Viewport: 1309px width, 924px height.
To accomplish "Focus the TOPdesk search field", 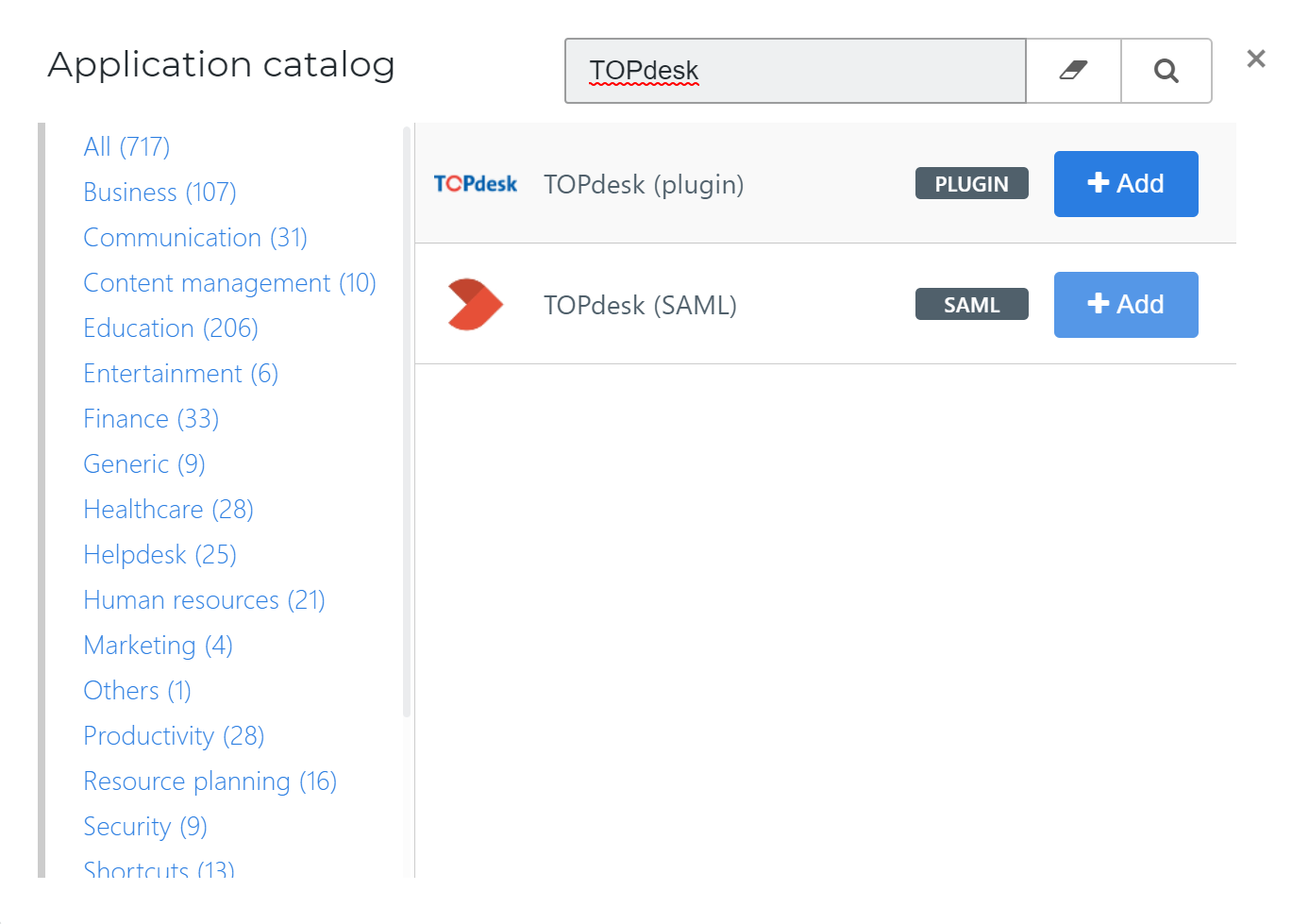I will coord(796,71).
